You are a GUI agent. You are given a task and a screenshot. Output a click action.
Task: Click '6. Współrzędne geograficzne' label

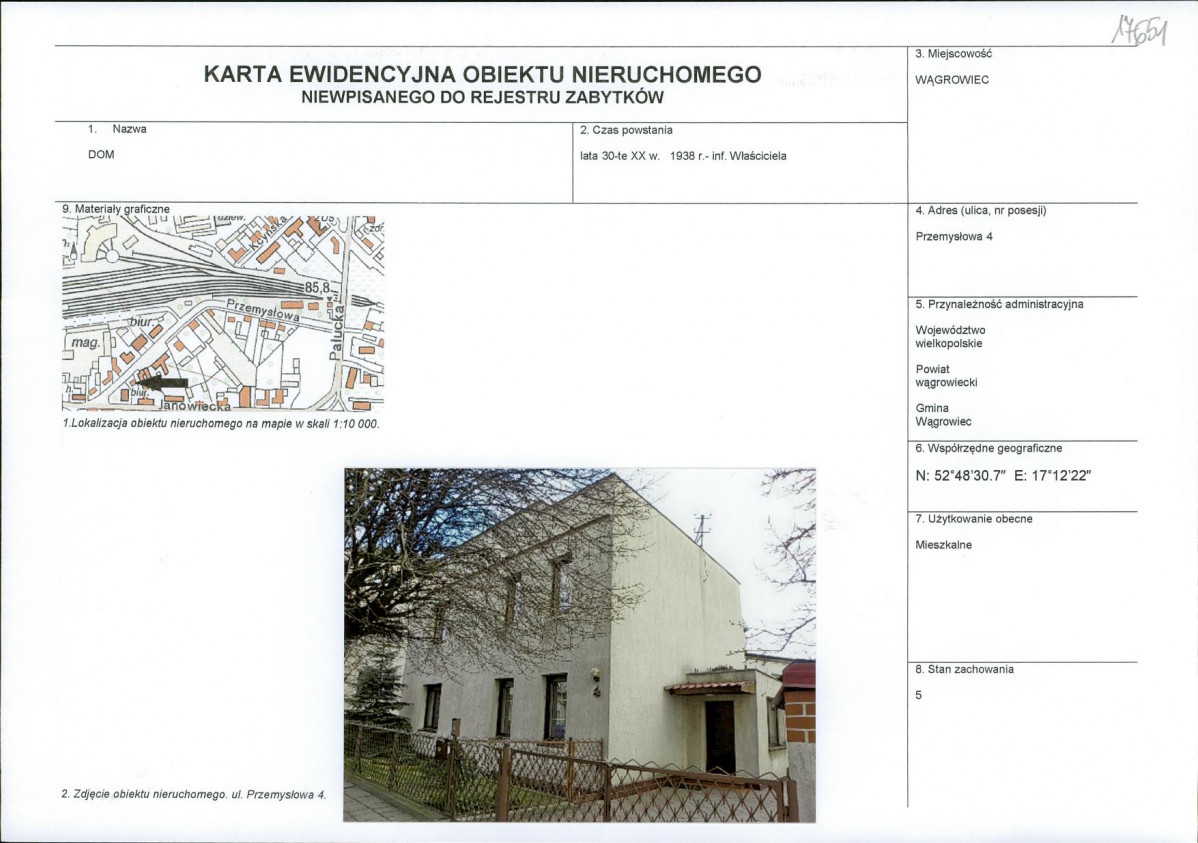coord(989,448)
